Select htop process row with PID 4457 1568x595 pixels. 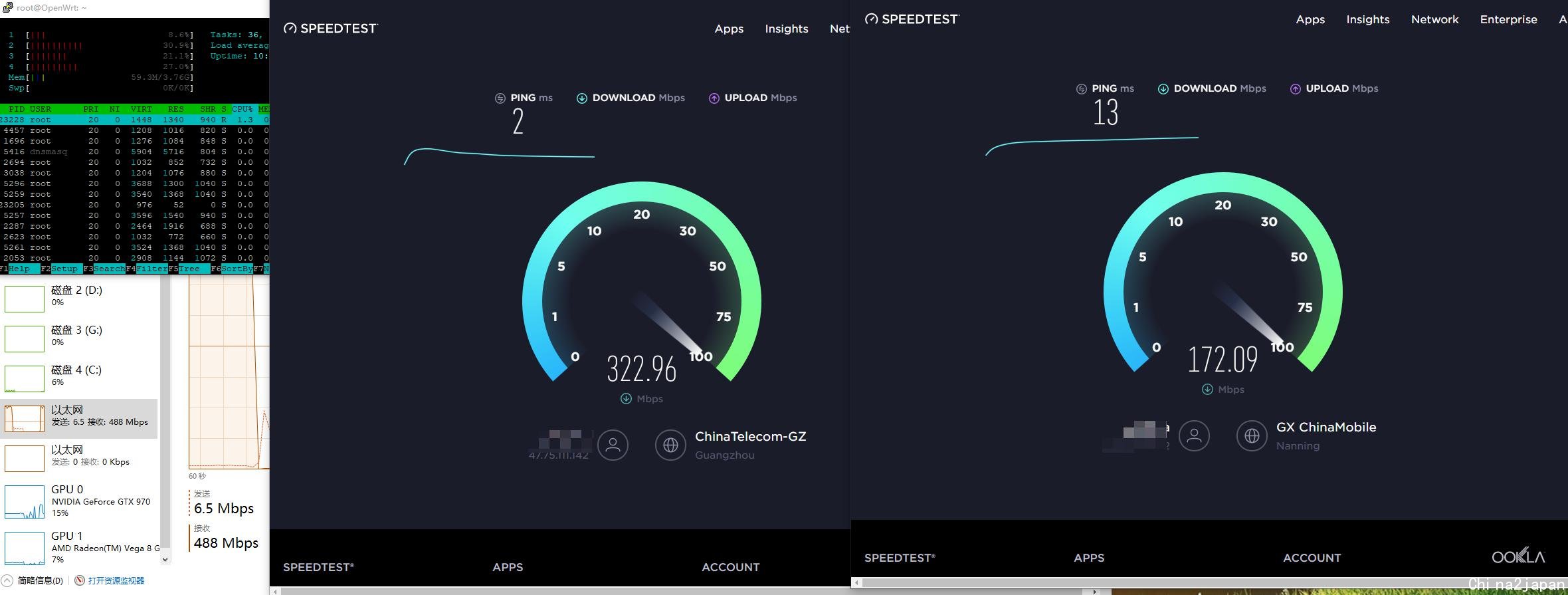point(134,130)
